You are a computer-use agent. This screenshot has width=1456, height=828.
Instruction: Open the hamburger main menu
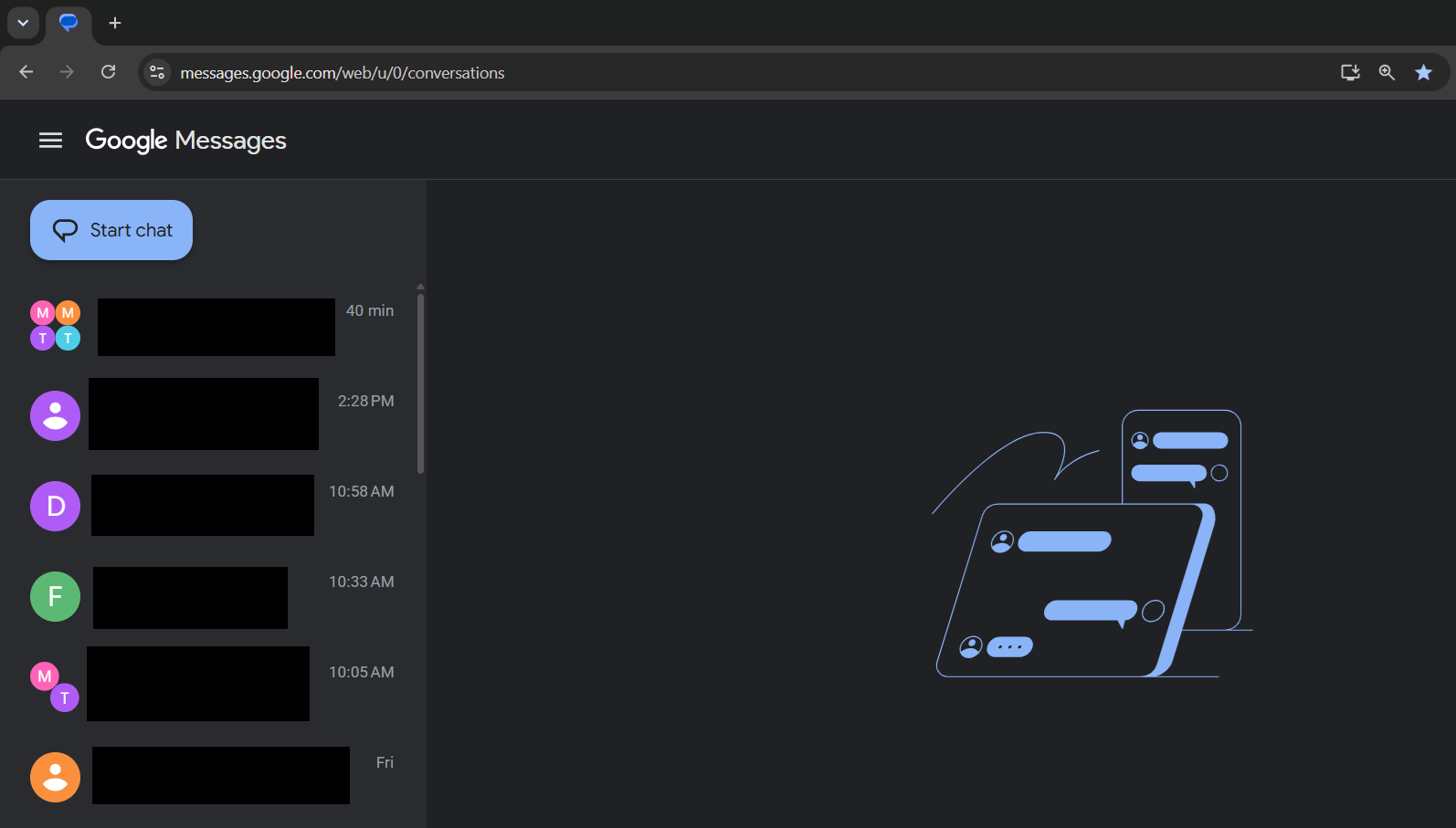(x=51, y=141)
